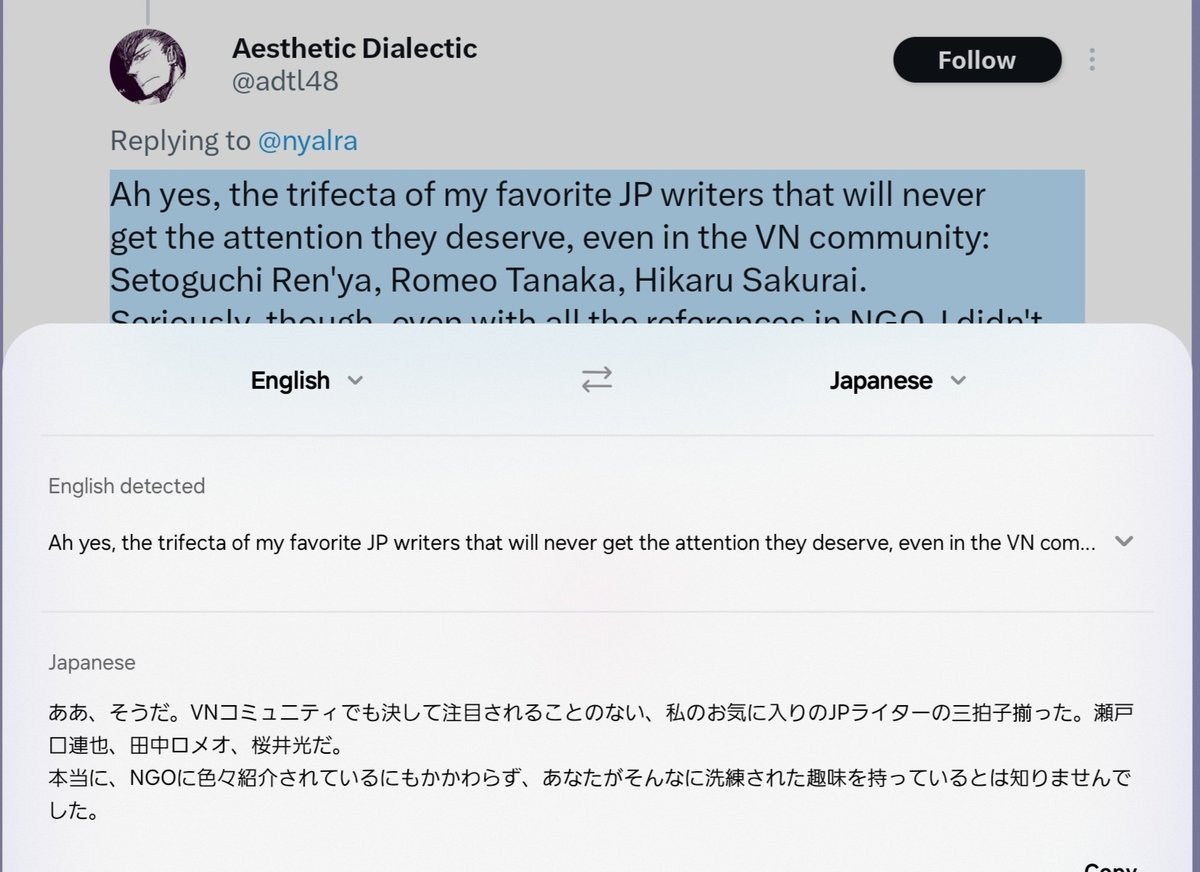Open the @nyalra profile link
Image resolution: width=1200 pixels, height=872 pixels.
[x=307, y=141]
